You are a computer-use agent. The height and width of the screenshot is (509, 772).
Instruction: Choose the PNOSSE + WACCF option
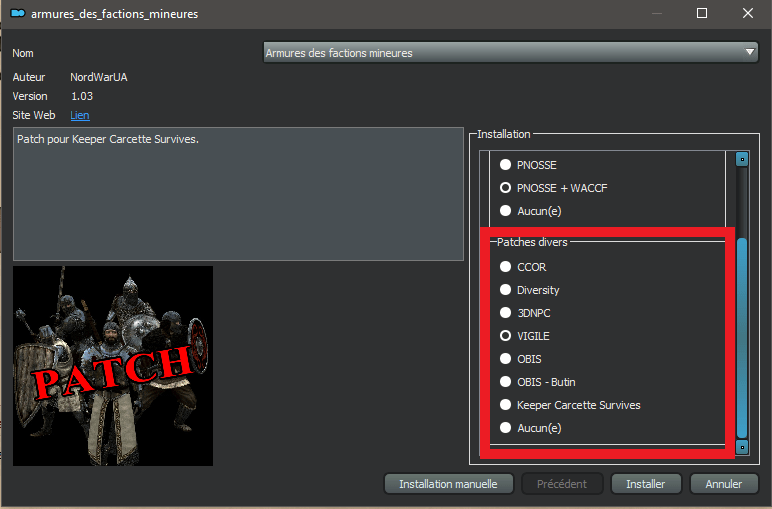tap(506, 188)
